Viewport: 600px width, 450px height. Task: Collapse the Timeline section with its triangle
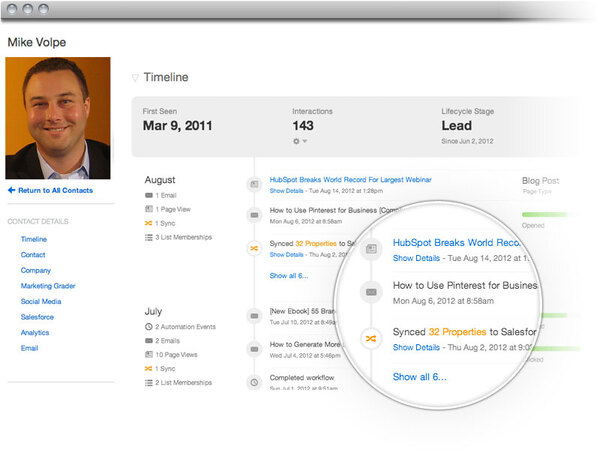coord(135,77)
